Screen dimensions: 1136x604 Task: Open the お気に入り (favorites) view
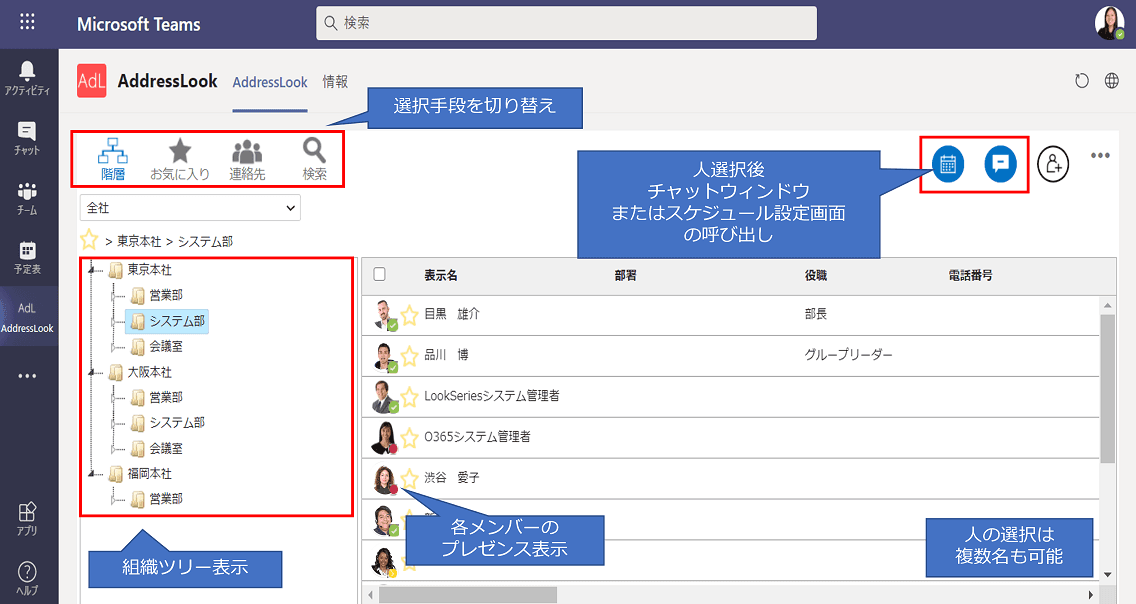click(x=179, y=160)
